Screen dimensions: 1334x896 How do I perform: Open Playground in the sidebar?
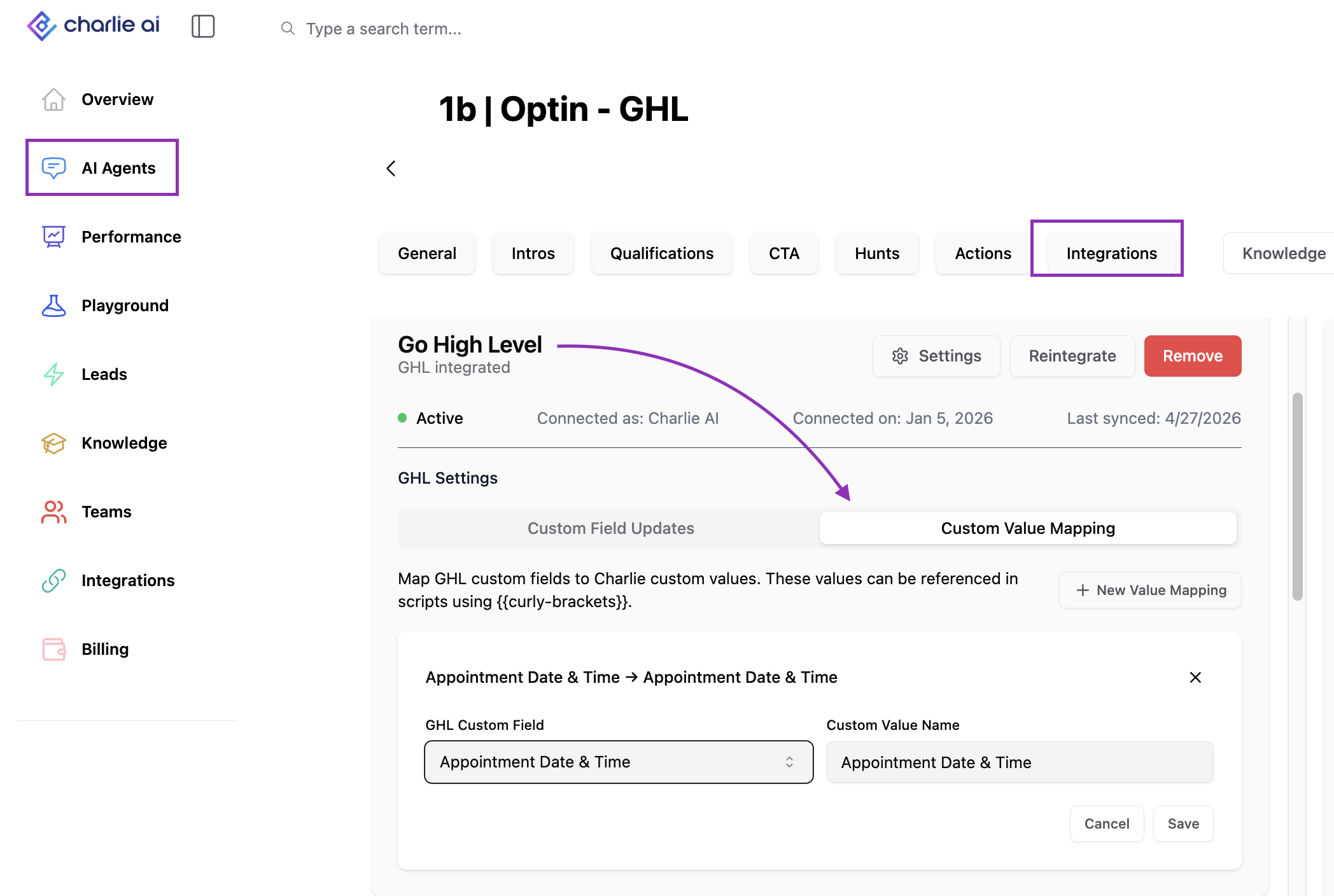pyautogui.click(x=105, y=305)
